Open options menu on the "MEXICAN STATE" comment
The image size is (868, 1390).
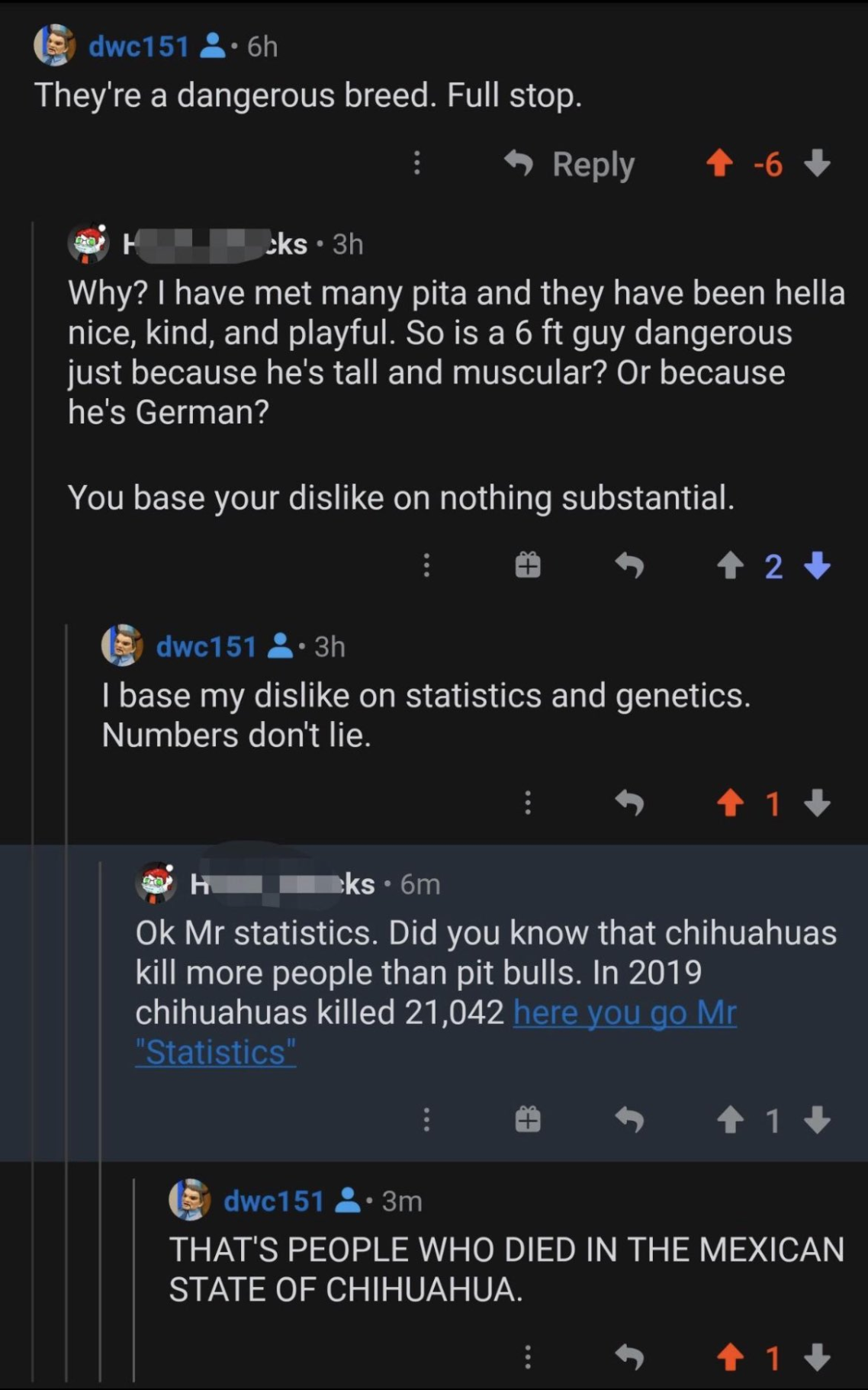click(527, 1357)
